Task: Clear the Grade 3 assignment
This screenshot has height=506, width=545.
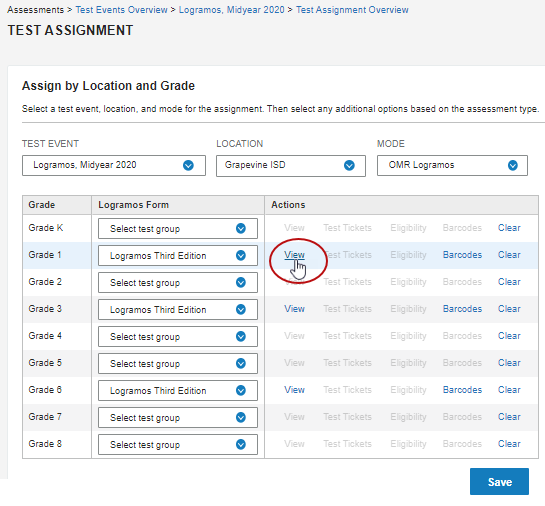Action: coord(509,309)
